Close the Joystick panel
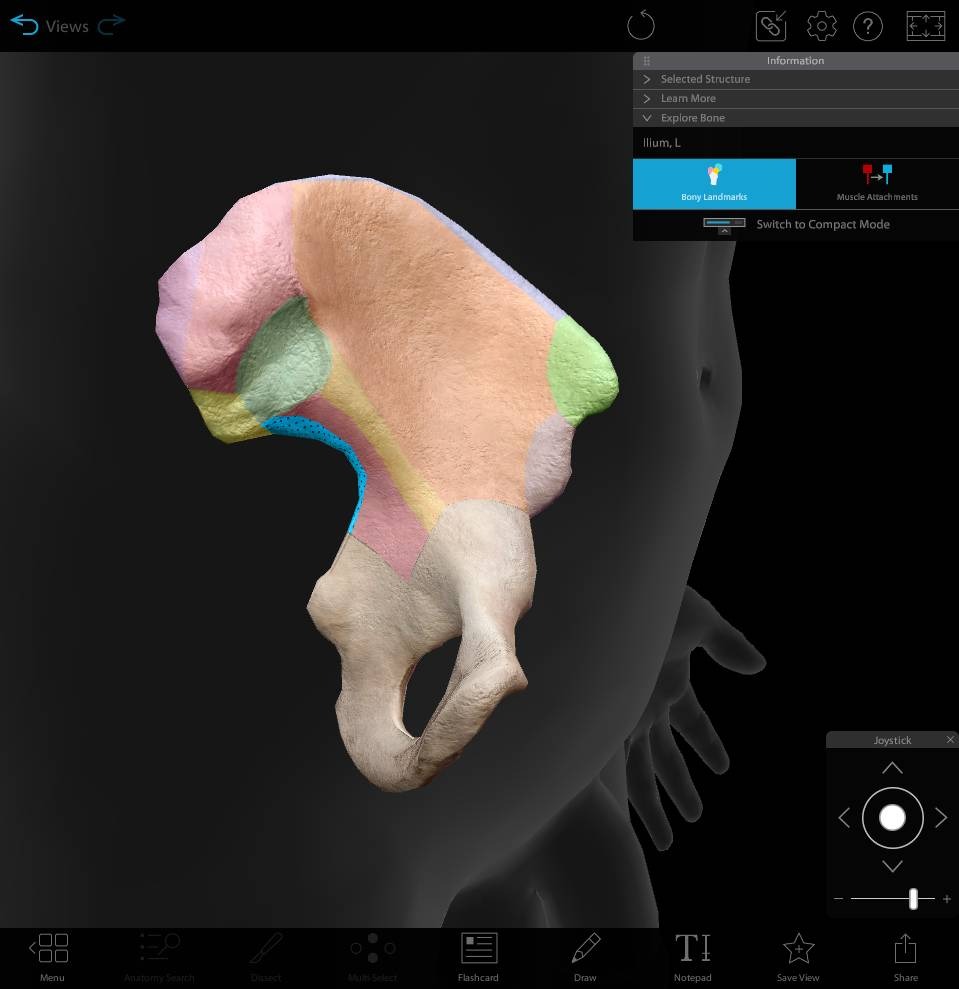The image size is (959, 989). coord(950,740)
